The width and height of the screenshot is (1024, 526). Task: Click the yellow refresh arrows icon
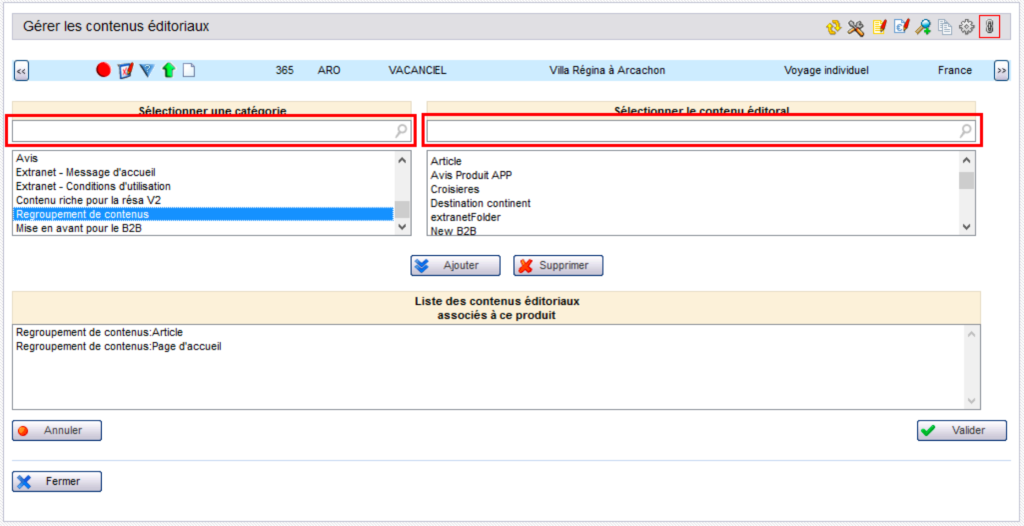833,28
